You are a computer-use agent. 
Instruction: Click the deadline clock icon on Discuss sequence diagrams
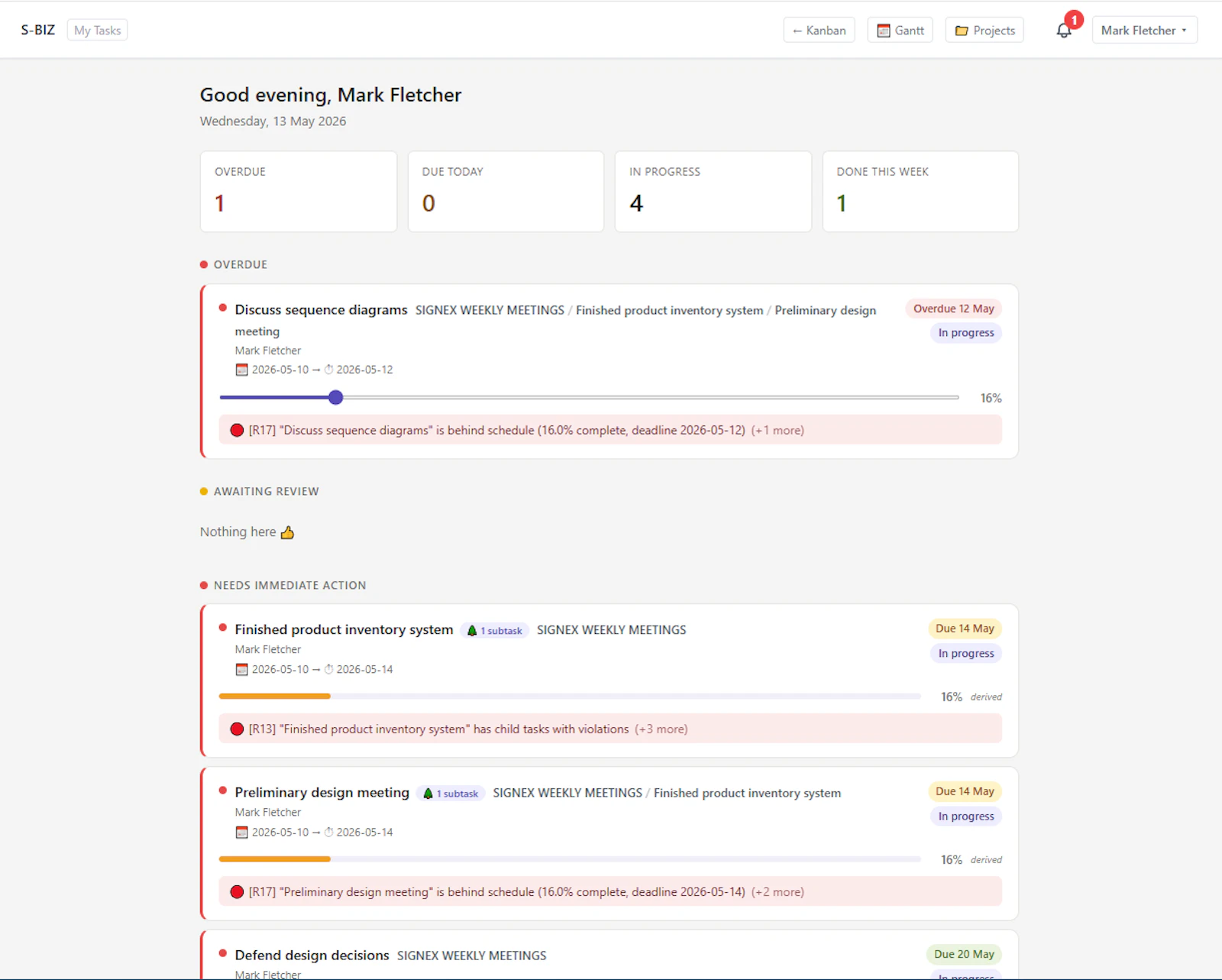pyautogui.click(x=329, y=370)
